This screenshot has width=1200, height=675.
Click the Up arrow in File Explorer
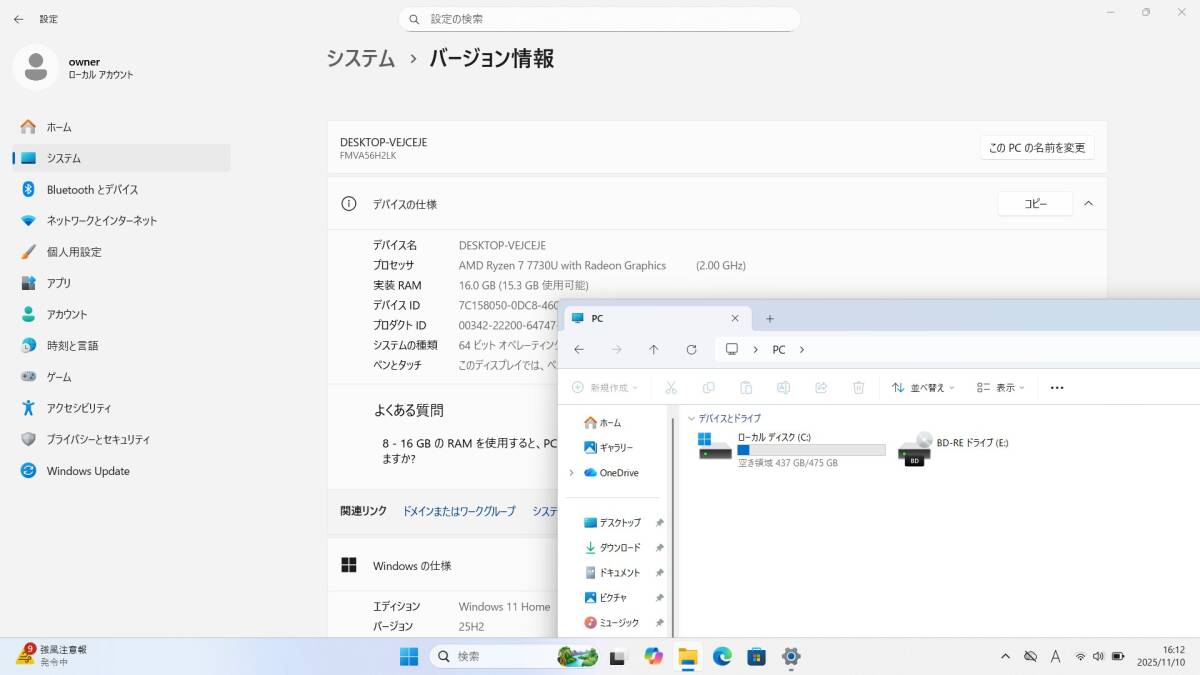pos(653,350)
